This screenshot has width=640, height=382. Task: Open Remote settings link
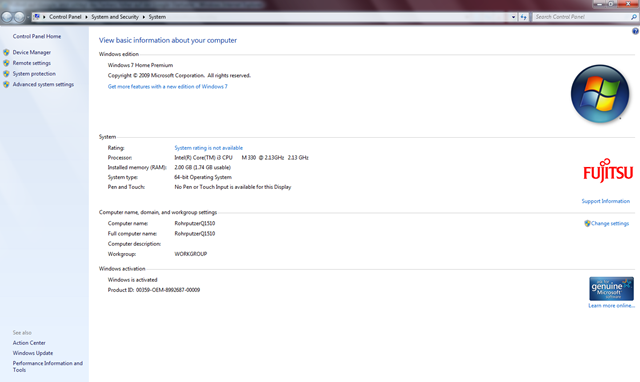(31, 63)
